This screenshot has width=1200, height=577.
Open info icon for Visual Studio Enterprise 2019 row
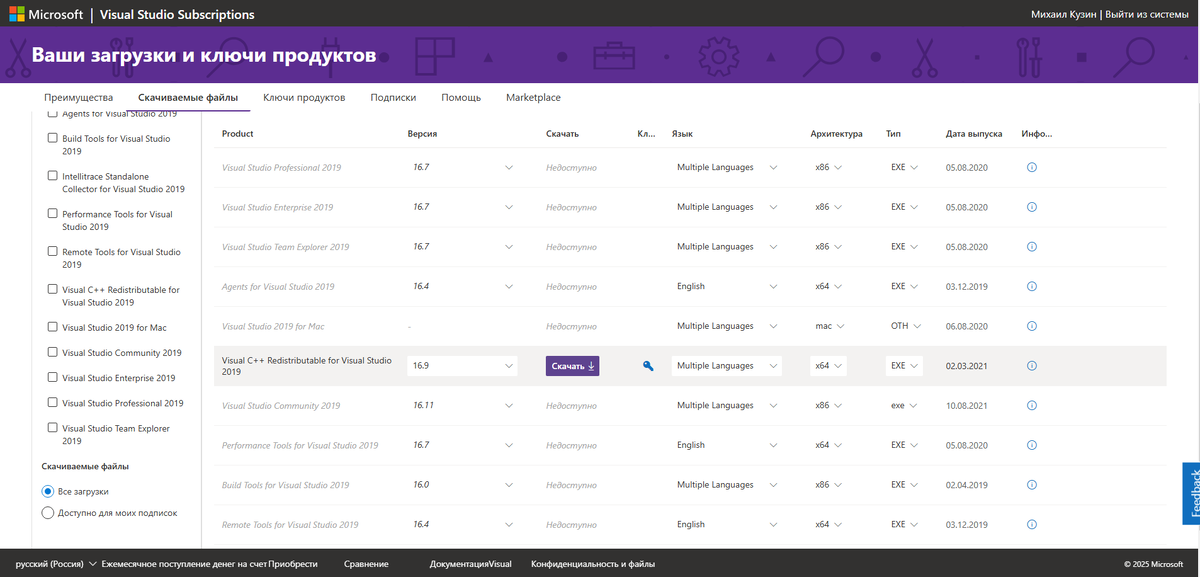(1032, 207)
